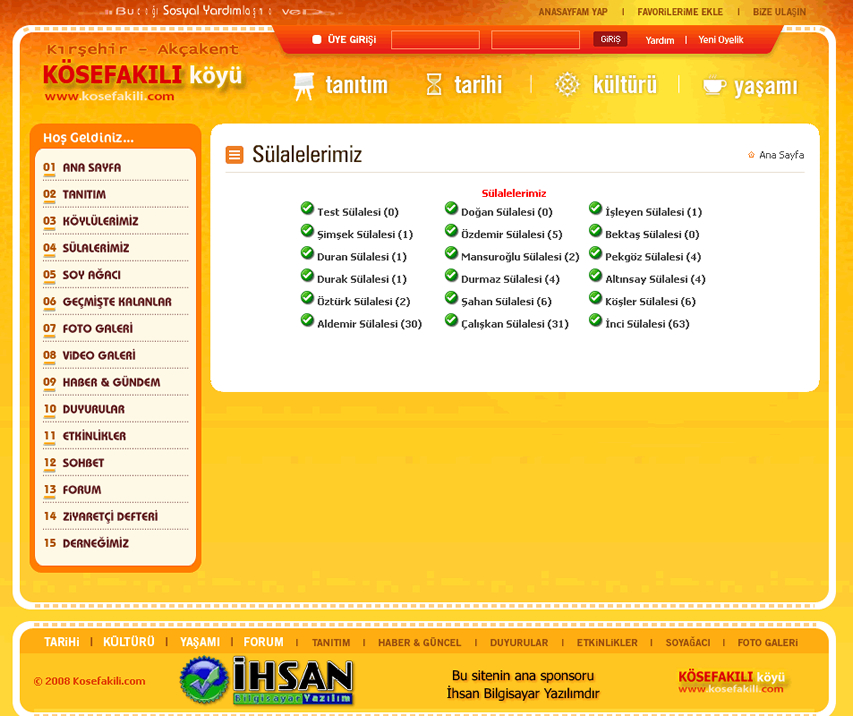This screenshot has width=853, height=716.
Task: Click the İhsan Bilgisayar Yazılım sponsor logo
Action: pos(266,680)
